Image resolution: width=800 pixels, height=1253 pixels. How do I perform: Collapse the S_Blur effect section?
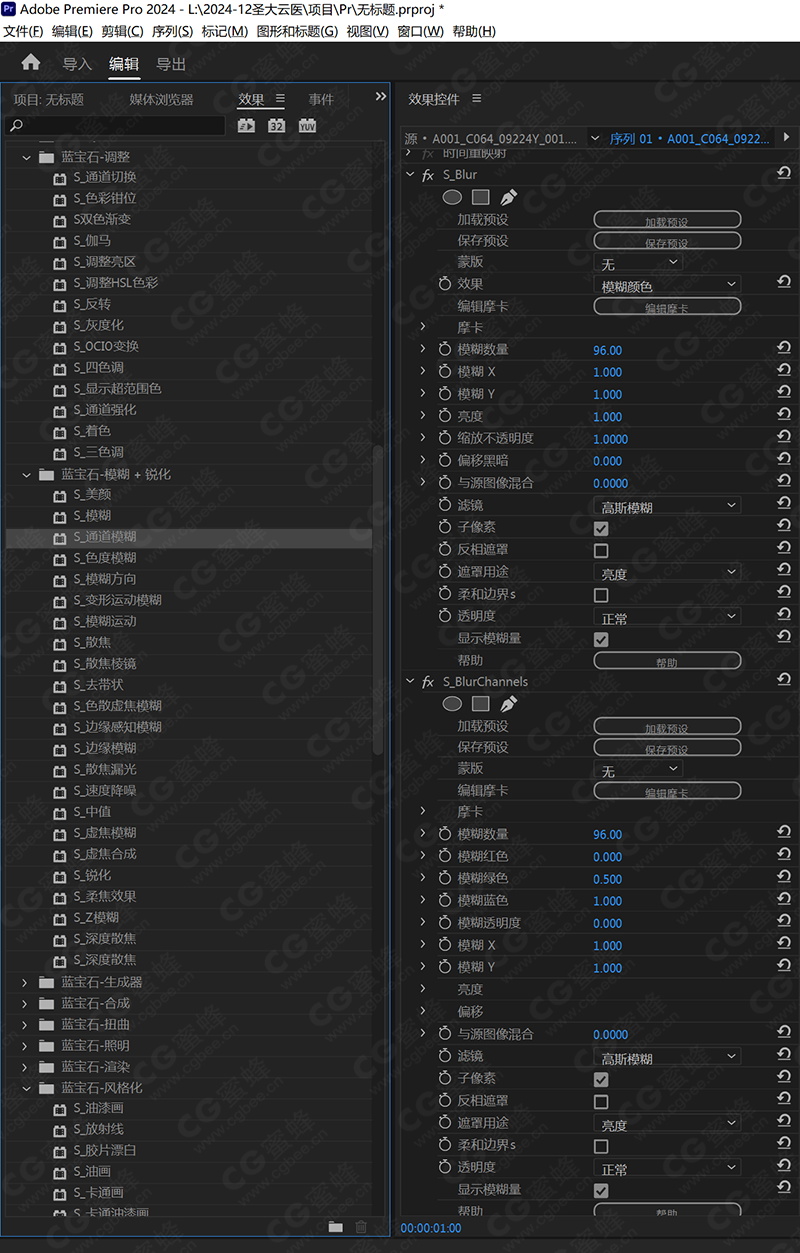(x=409, y=175)
